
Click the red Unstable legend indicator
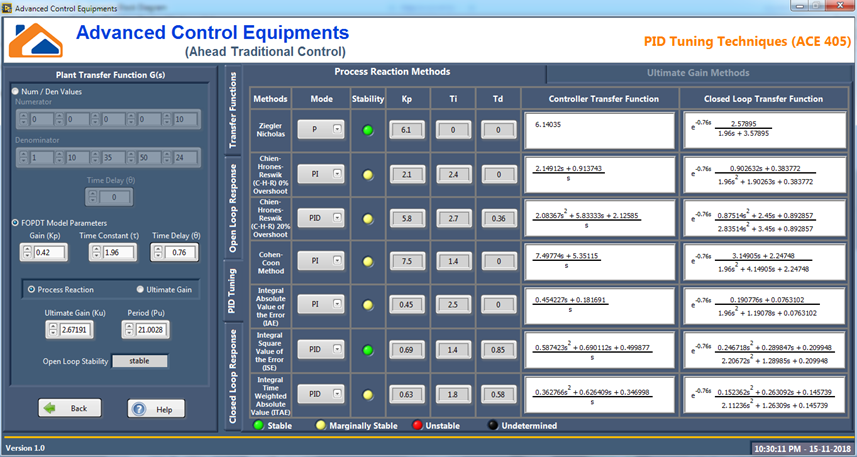[x=417, y=425]
